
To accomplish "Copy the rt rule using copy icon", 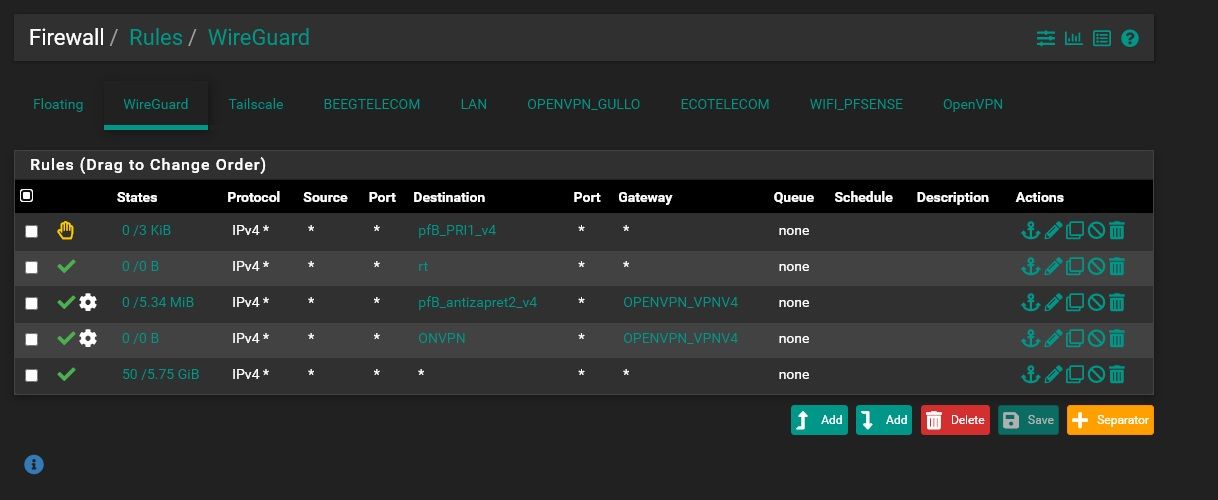I will coord(1075,267).
